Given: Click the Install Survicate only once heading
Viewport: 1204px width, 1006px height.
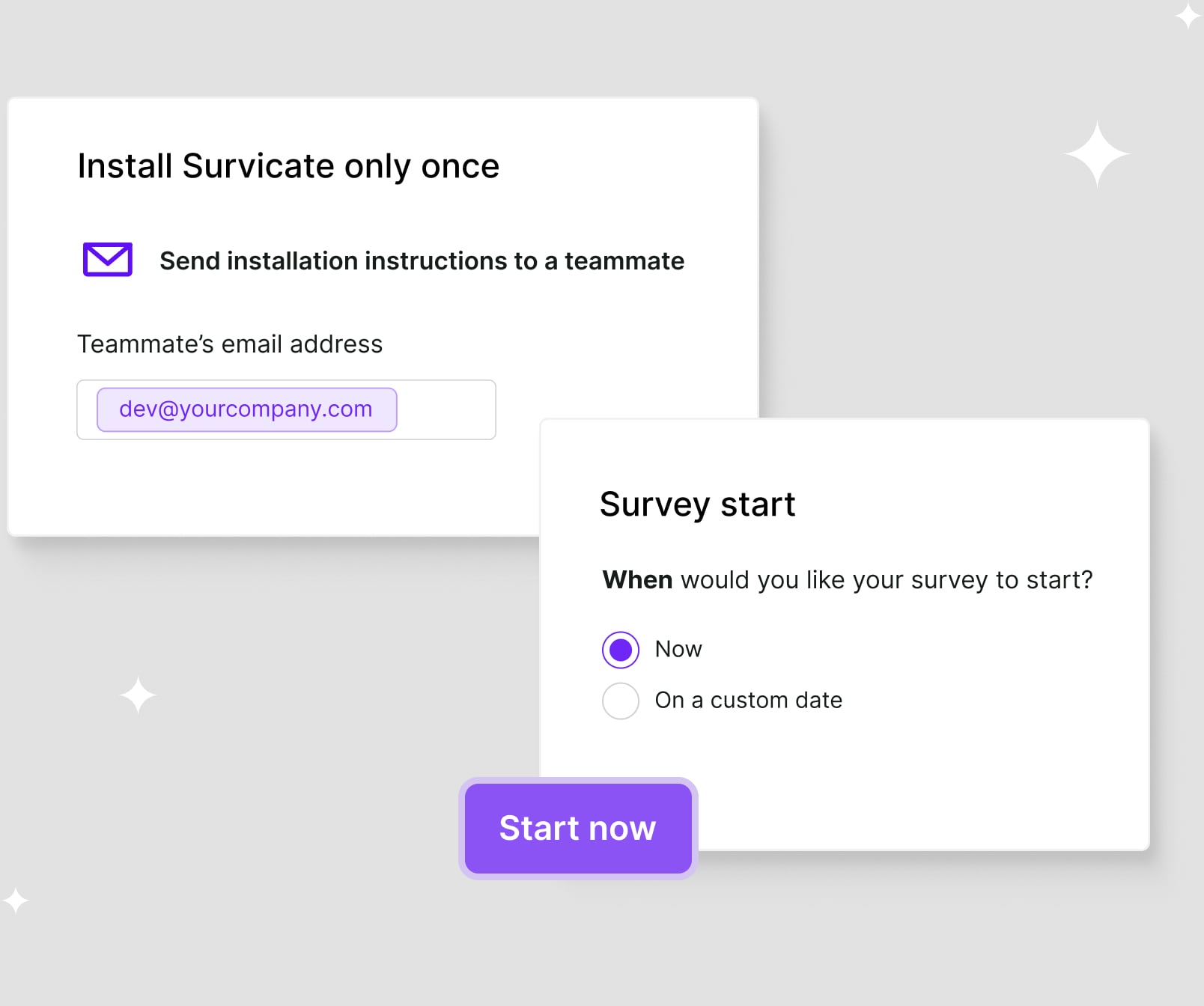Looking at the screenshot, I should pos(288,166).
